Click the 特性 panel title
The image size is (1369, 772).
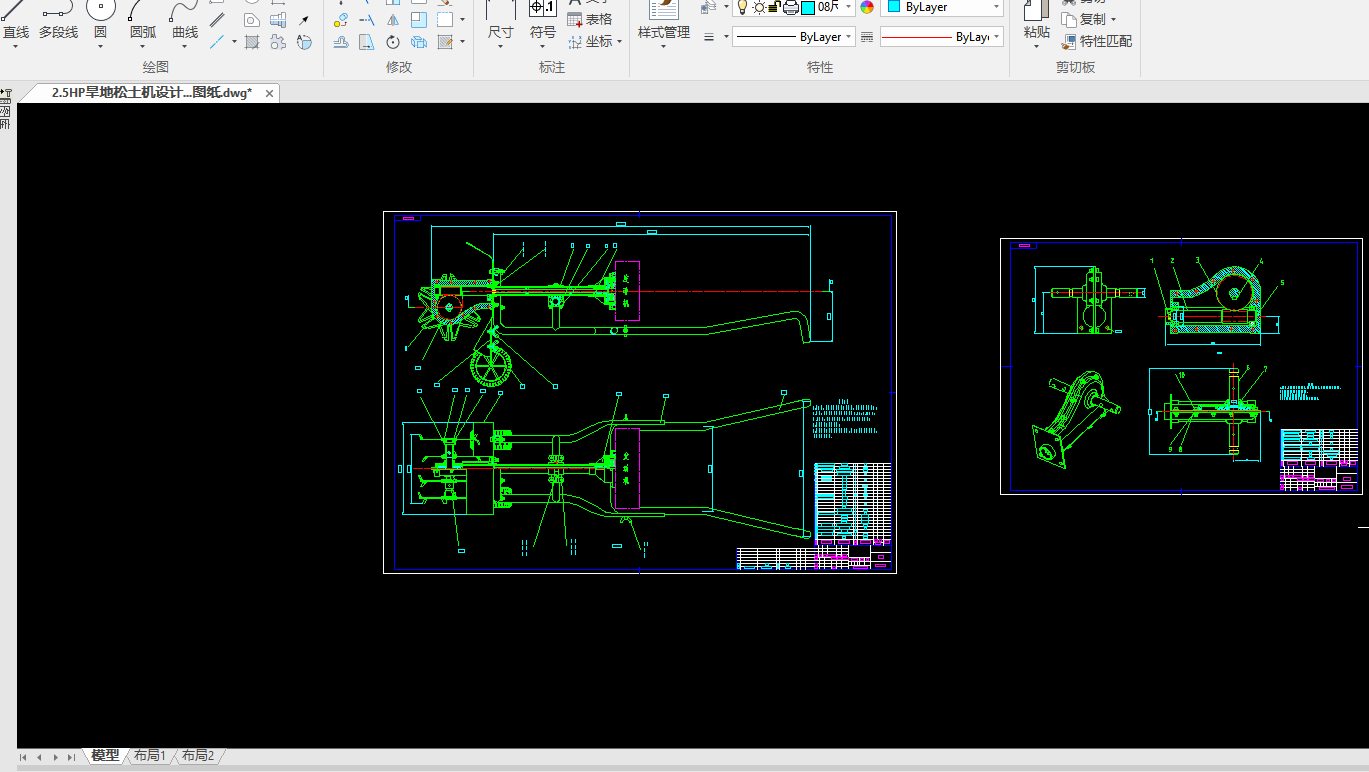point(820,67)
